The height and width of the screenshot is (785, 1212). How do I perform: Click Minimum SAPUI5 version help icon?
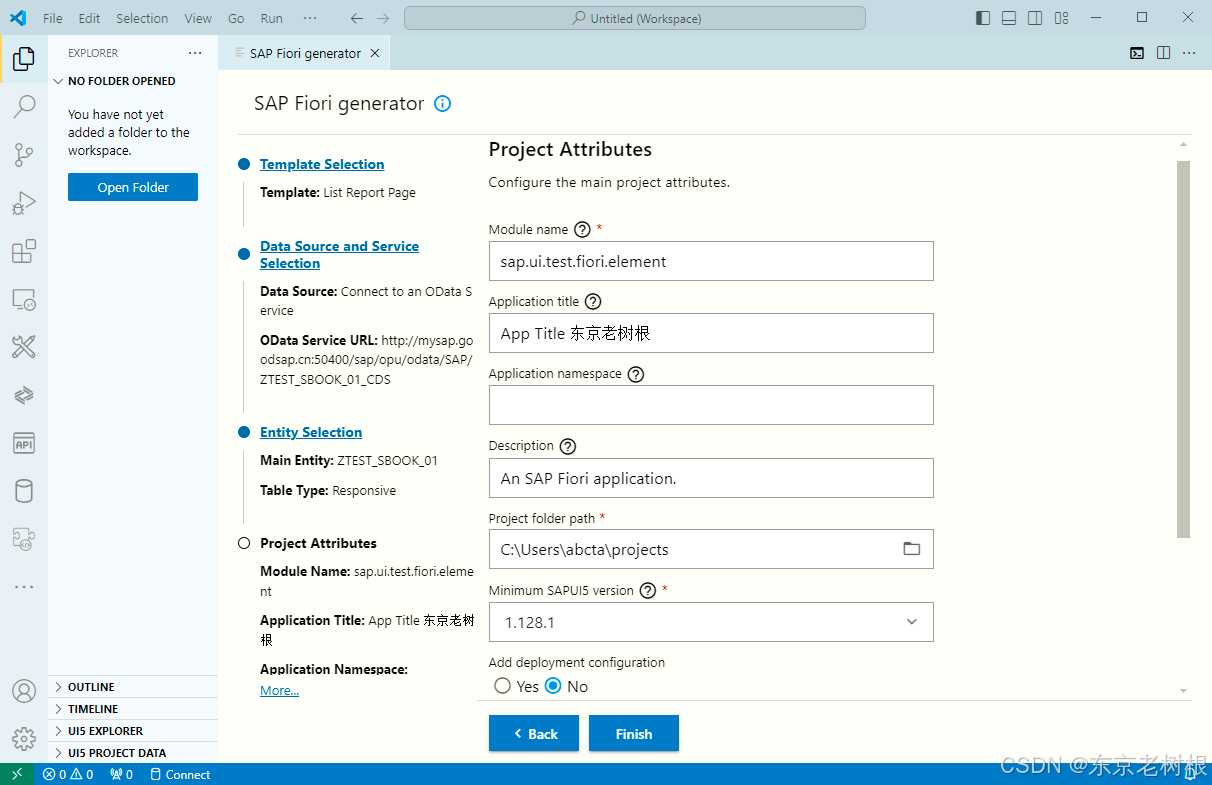tap(648, 590)
